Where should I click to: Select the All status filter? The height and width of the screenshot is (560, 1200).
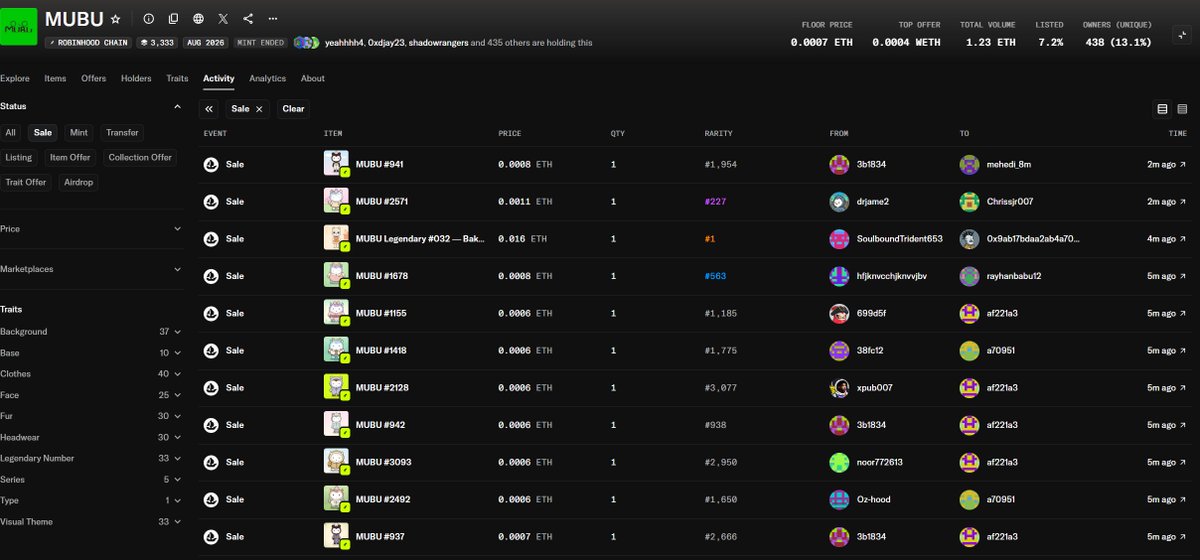click(10, 132)
